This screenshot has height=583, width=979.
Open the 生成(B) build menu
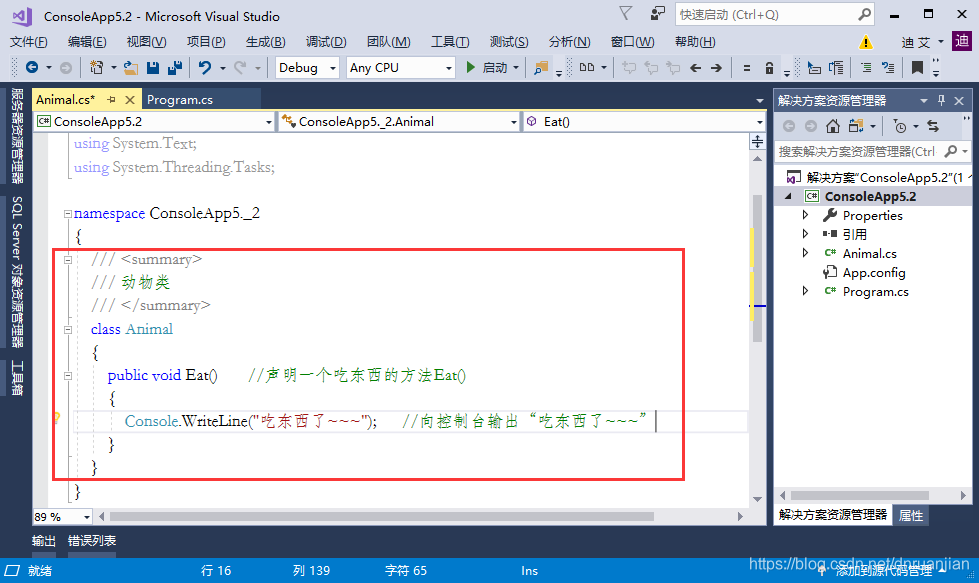tap(265, 42)
